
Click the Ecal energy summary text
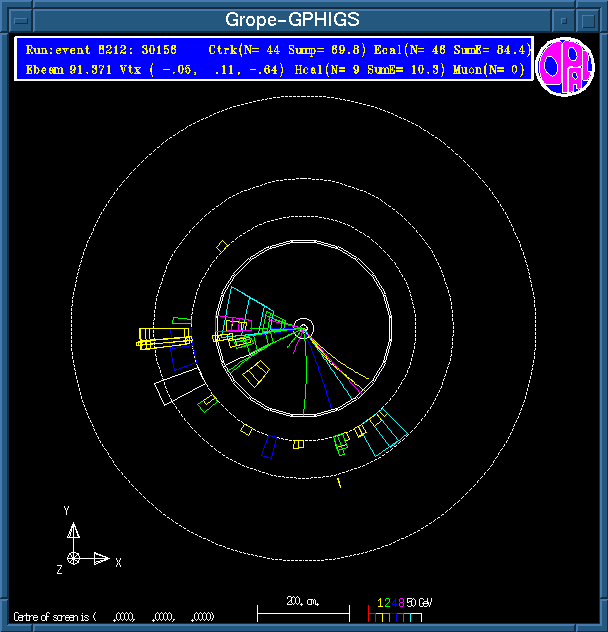[469, 50]
